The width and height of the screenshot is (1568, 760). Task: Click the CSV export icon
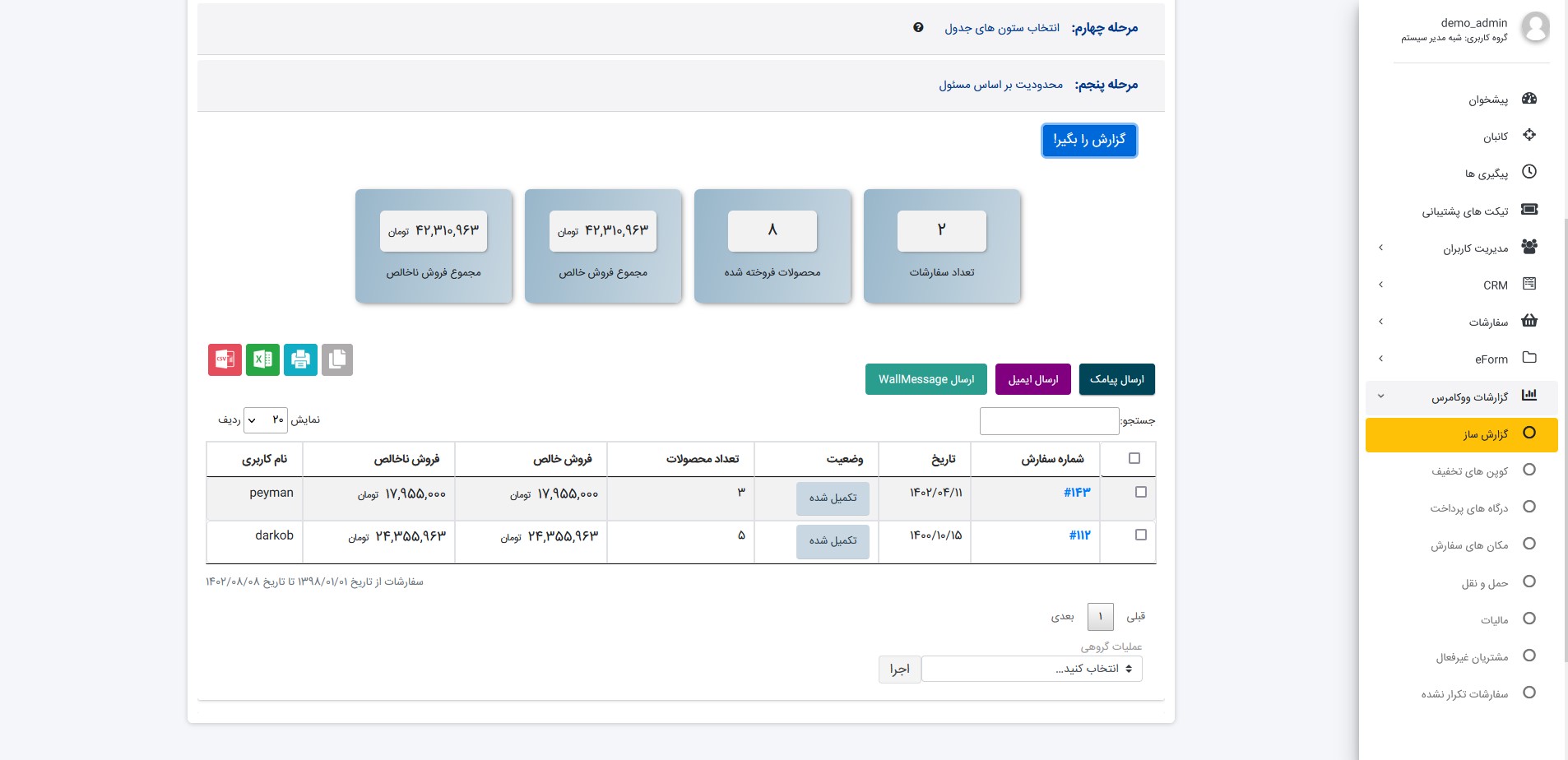click(x=225, y=360)
